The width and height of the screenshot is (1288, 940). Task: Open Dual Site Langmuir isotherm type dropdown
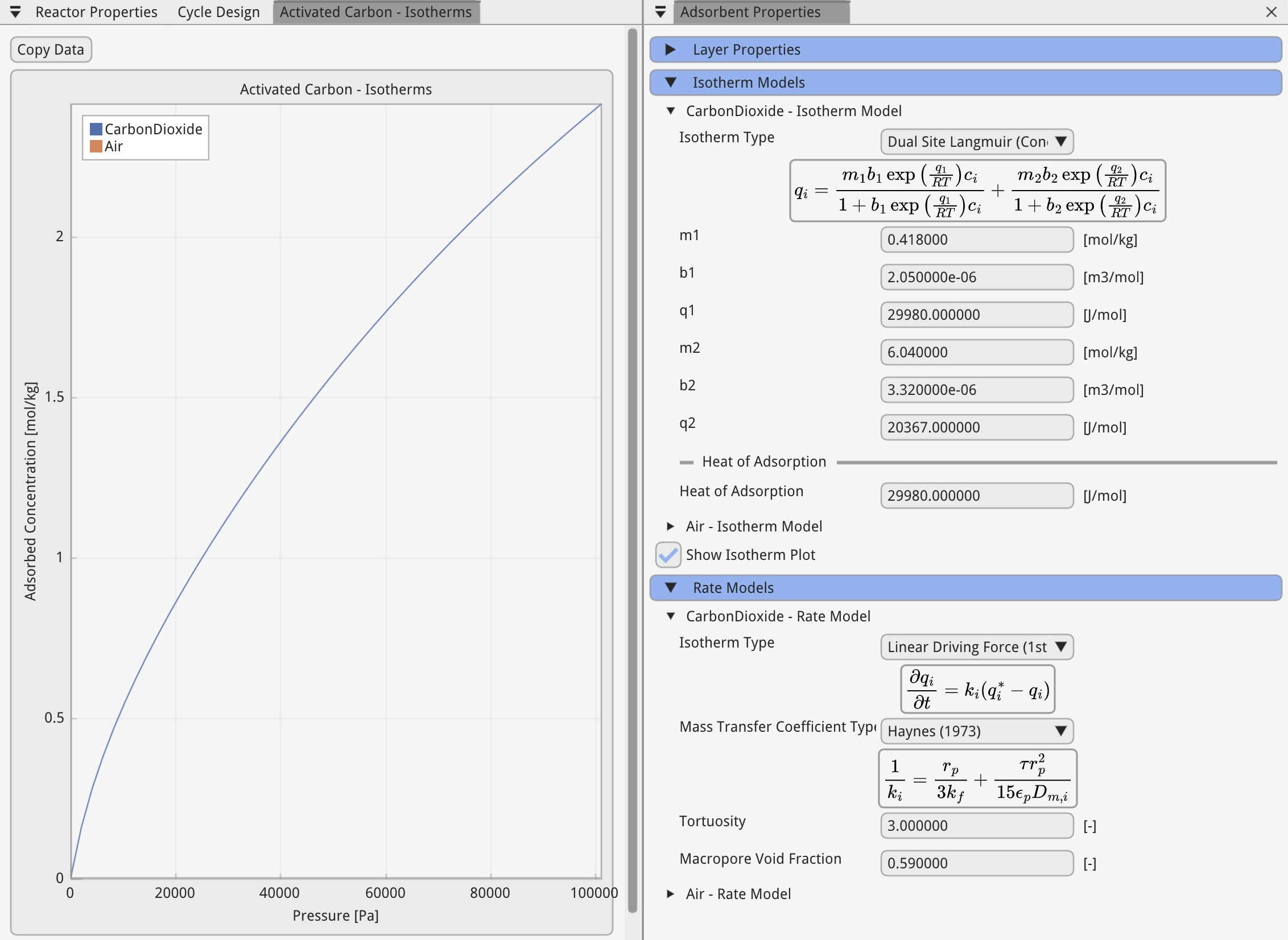[976, 142]
